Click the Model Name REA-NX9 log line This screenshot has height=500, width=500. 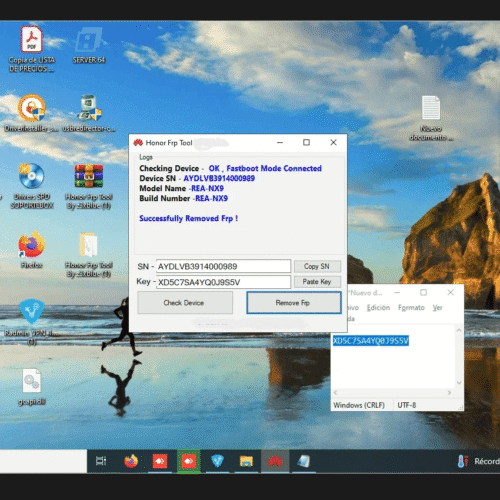(x=182, y=188)
